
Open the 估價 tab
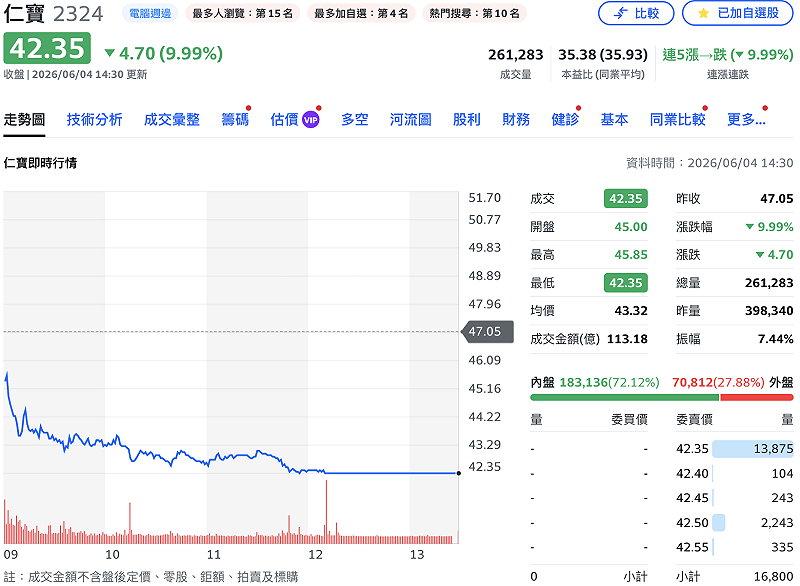pos(284,120)
